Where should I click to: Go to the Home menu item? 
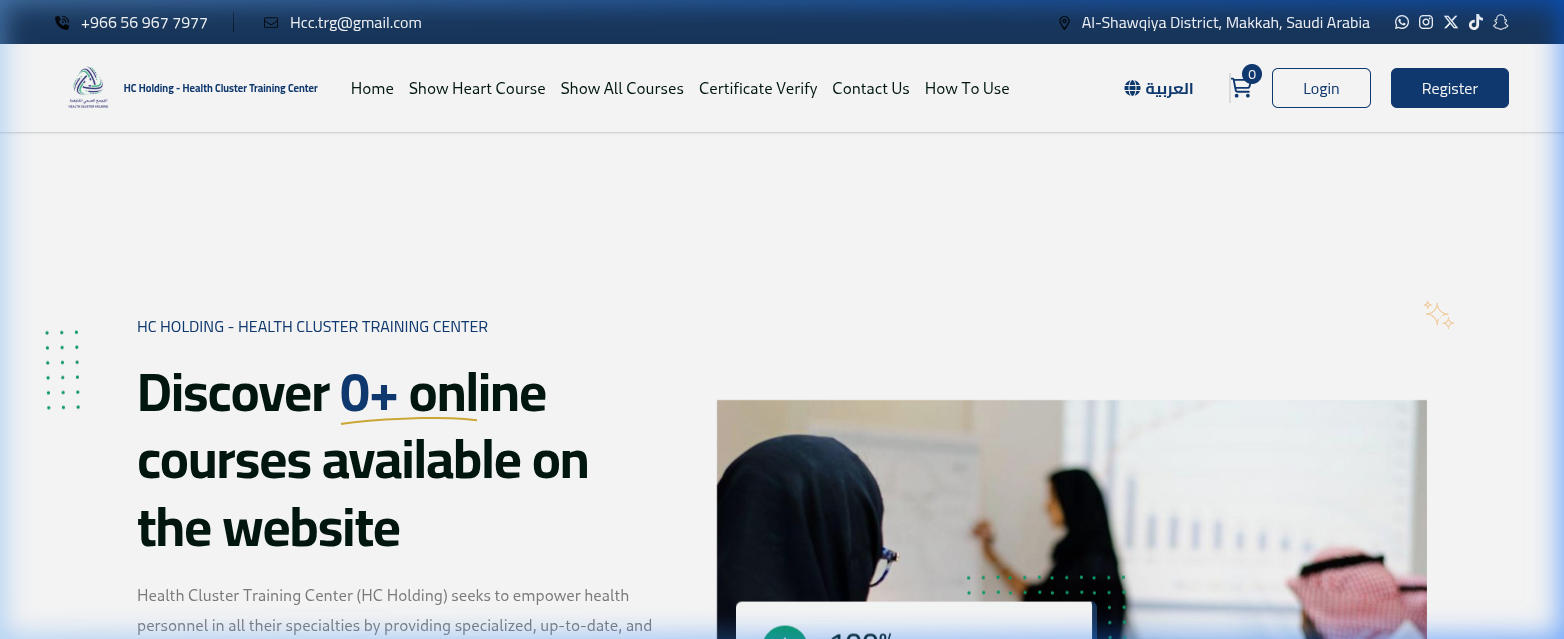(x=372, y=88)
